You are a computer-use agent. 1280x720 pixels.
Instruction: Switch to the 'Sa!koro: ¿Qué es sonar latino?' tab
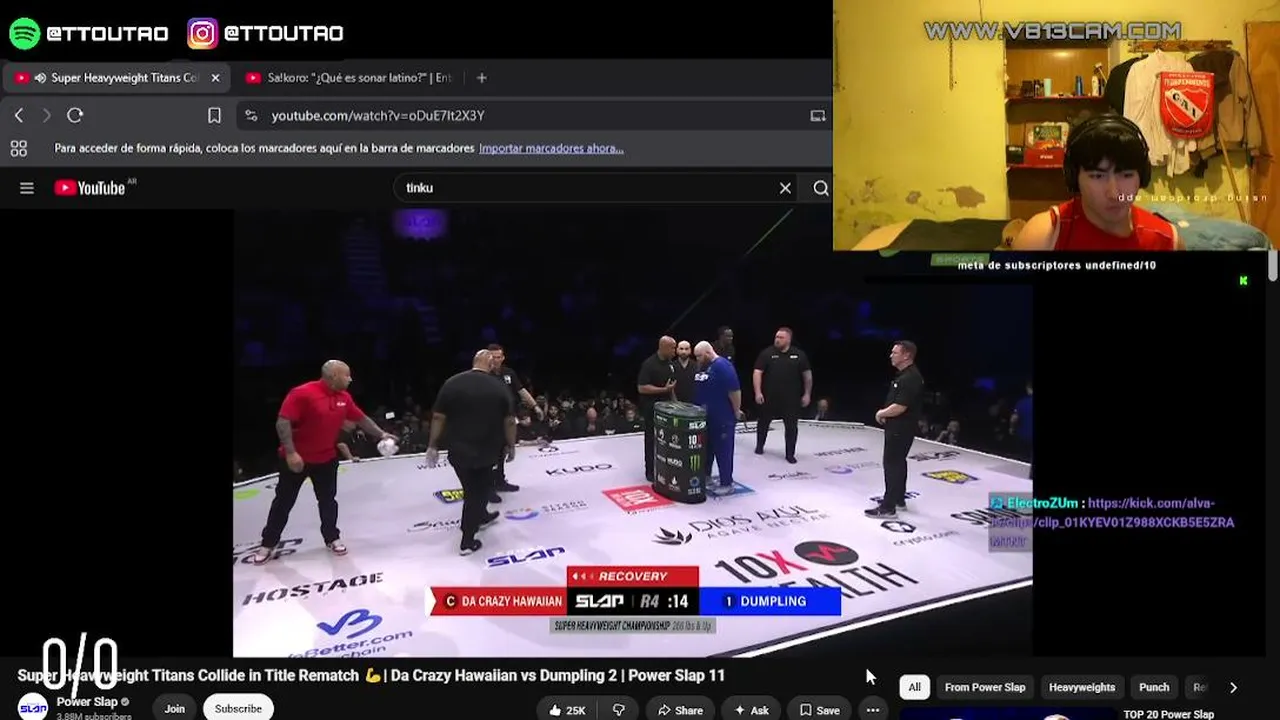point(348,78)
